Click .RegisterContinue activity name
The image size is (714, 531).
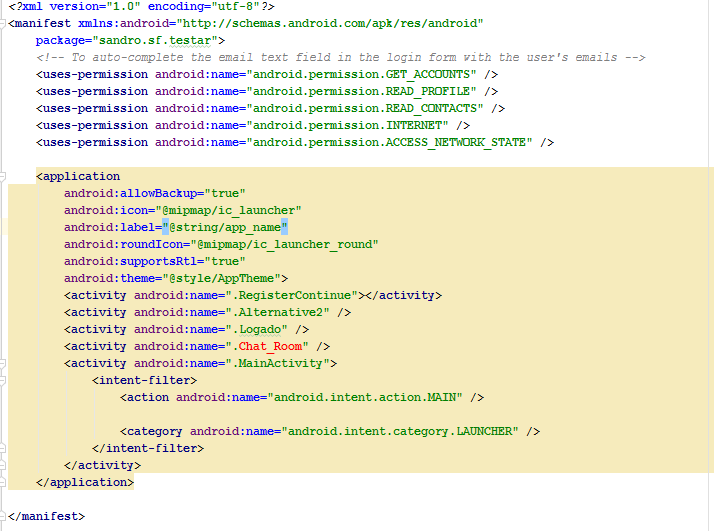point(291,296)
